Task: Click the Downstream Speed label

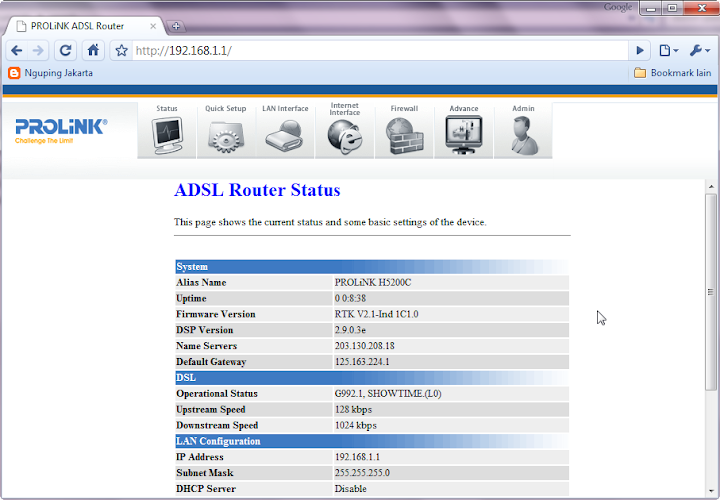Action: (x=217, y=426)
